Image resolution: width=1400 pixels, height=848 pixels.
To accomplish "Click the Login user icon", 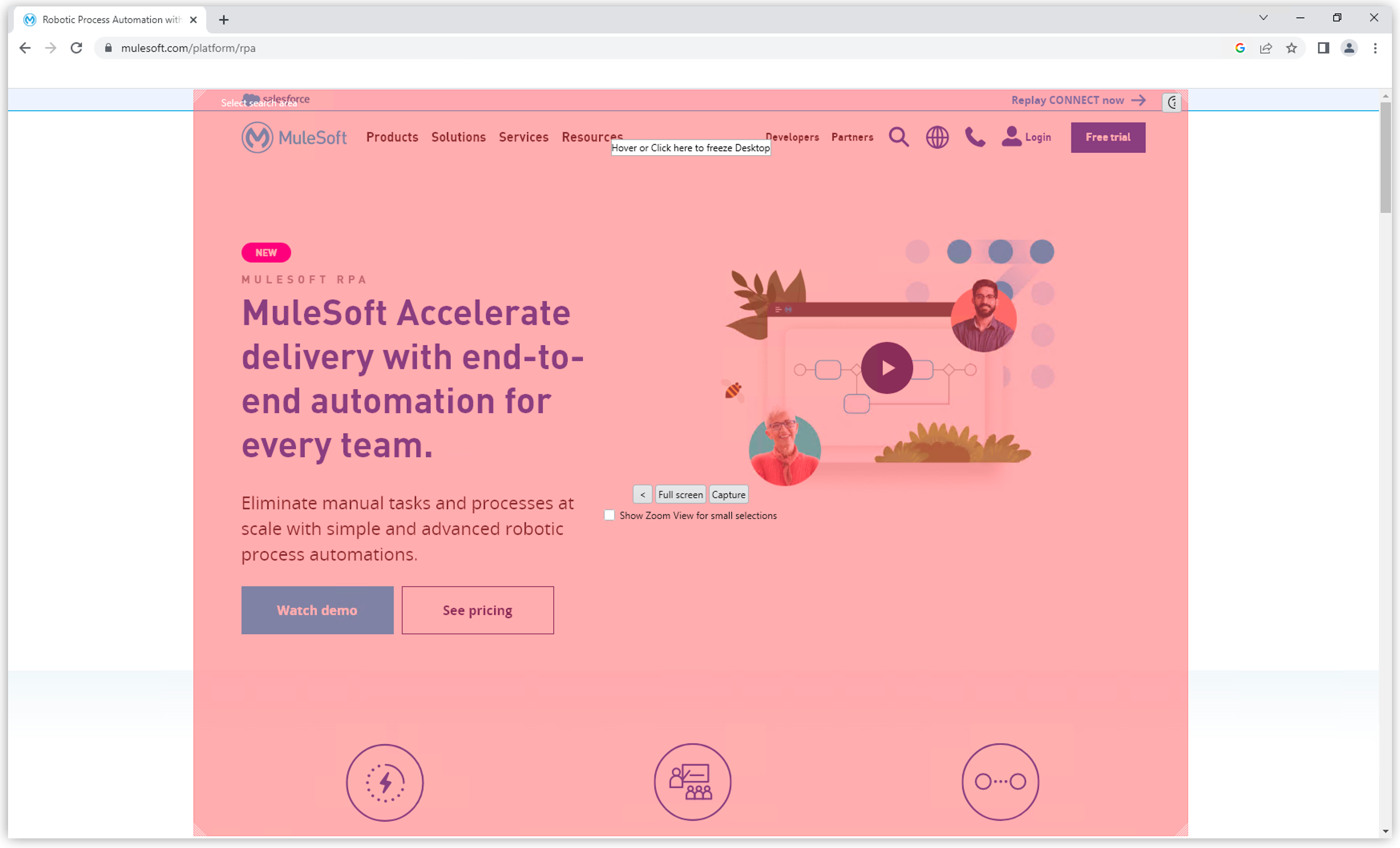I will click(x=1012, y=137).
